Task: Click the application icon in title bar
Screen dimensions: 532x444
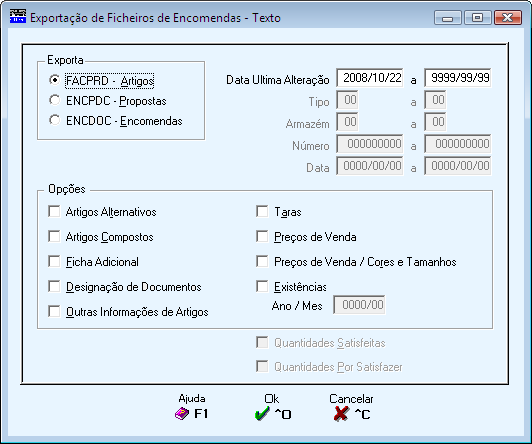Action: click(18, 16)
